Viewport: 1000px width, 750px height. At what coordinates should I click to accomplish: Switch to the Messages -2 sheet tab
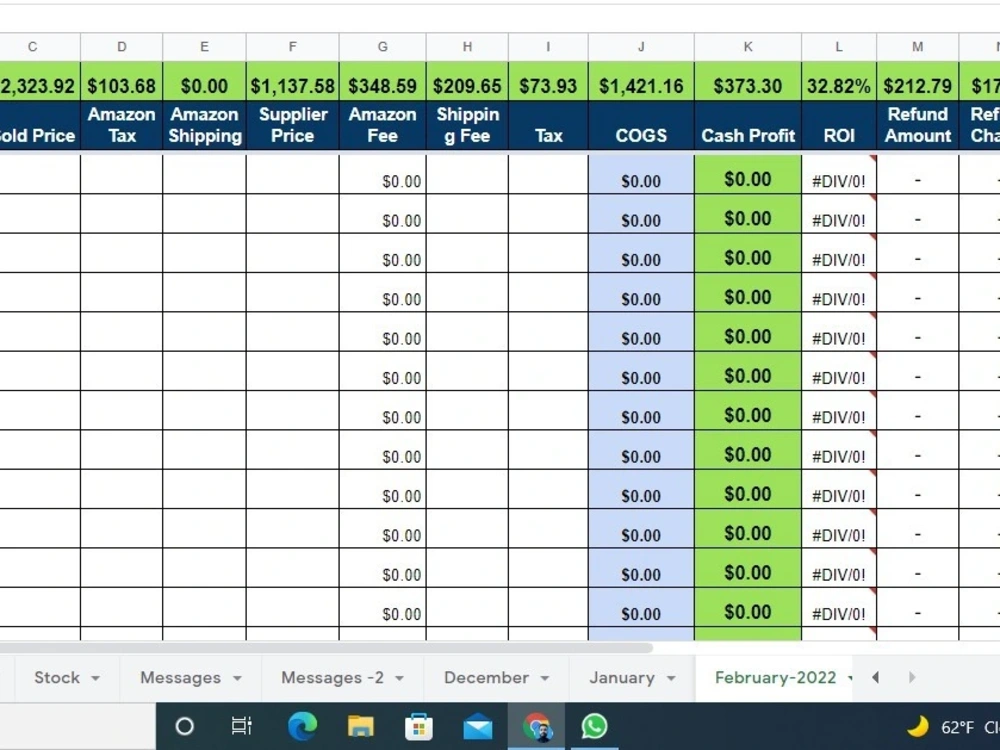coord(332,677)
